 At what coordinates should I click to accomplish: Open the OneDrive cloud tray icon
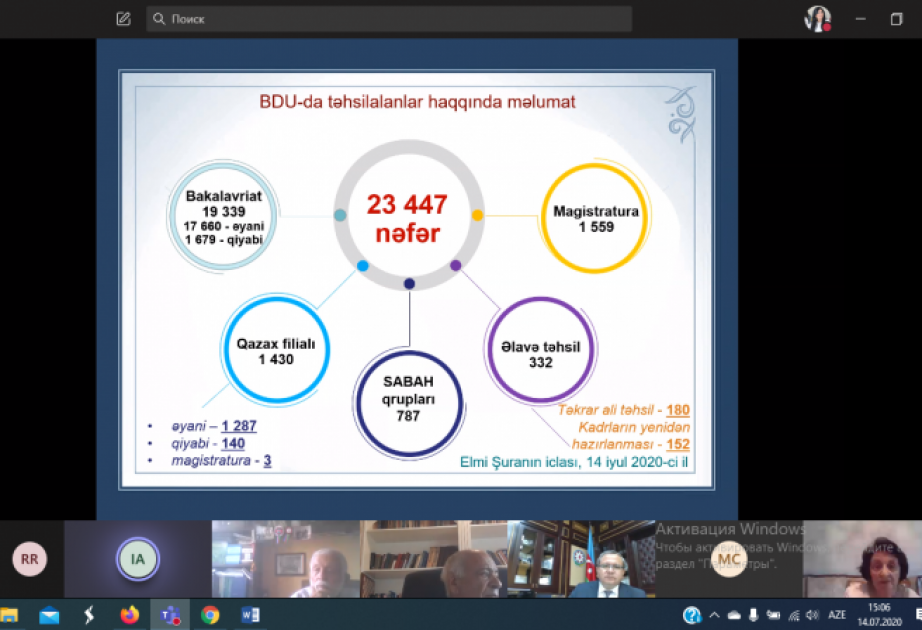[734, 615]
